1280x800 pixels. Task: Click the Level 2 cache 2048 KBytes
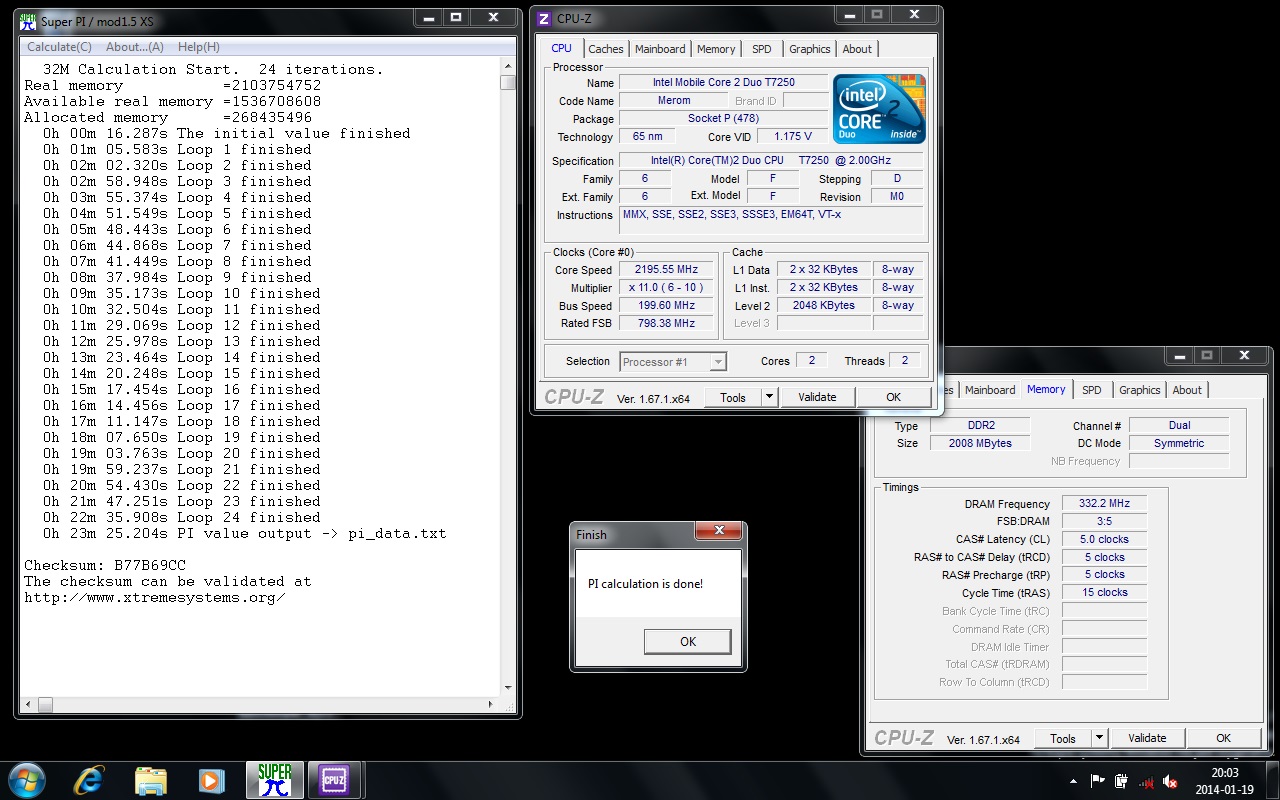(x=823, y=306)
